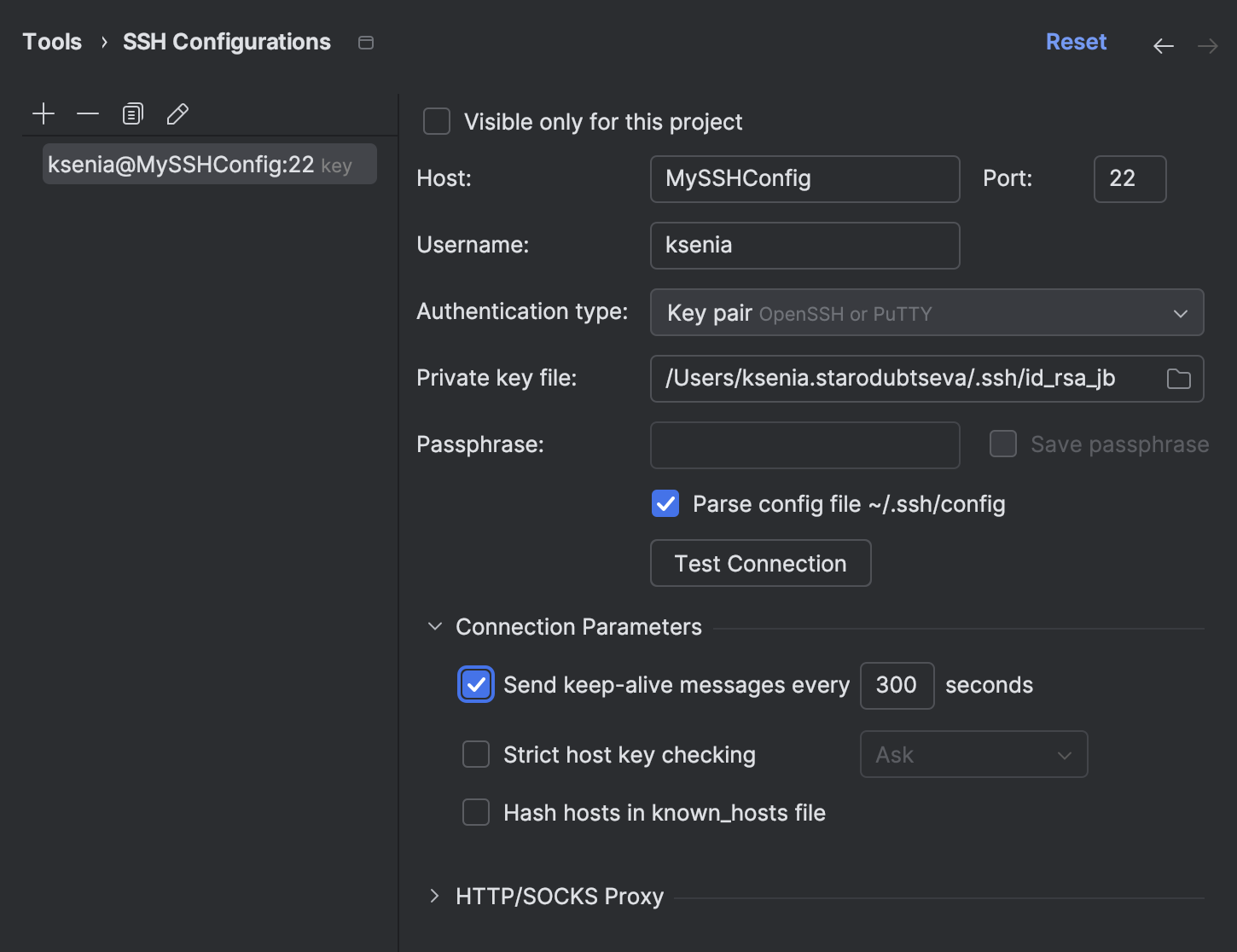This screenshot has height=952, width=1237.
Task: Collapse the Connection Parameters section
Action: [x=434, y=625]
